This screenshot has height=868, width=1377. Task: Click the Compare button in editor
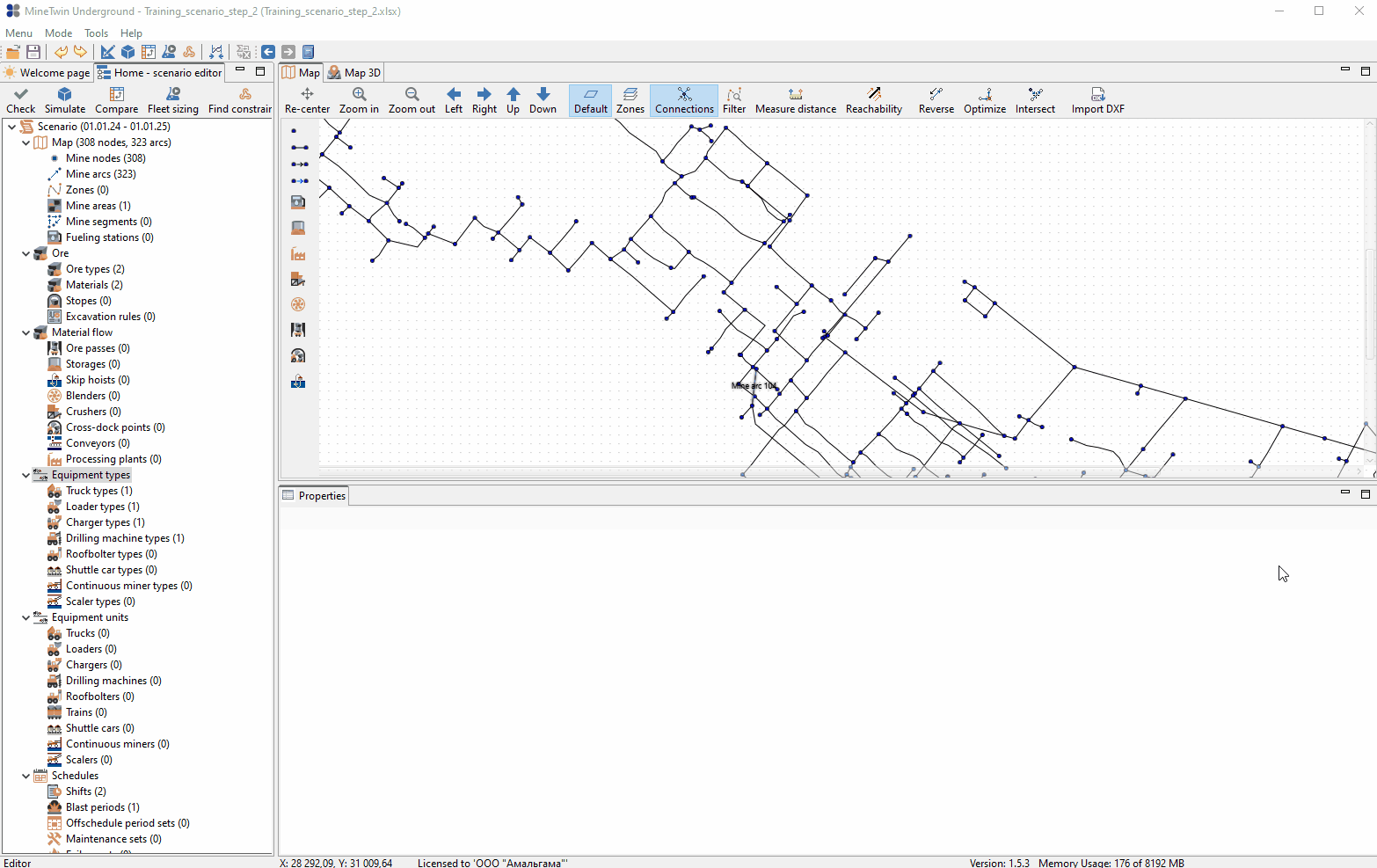point(116,100)
